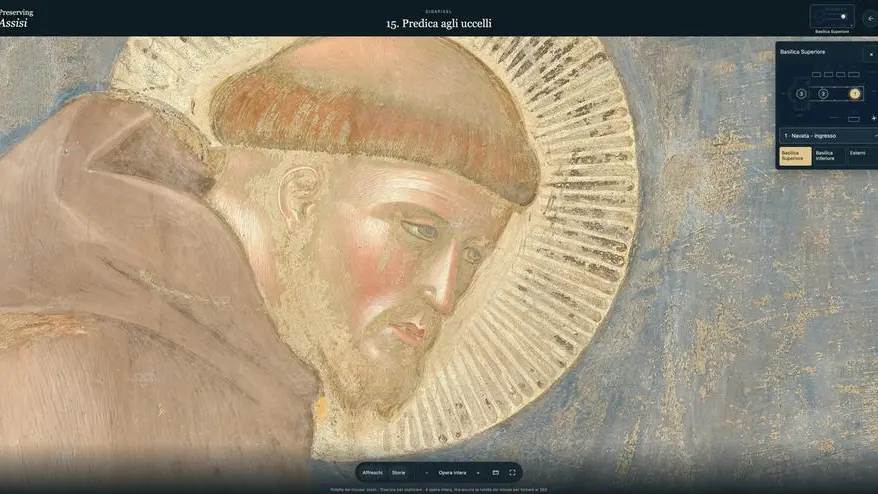878x494 pixels.
Task: Switch to the Esterni tab
Action: click(861, 156)
